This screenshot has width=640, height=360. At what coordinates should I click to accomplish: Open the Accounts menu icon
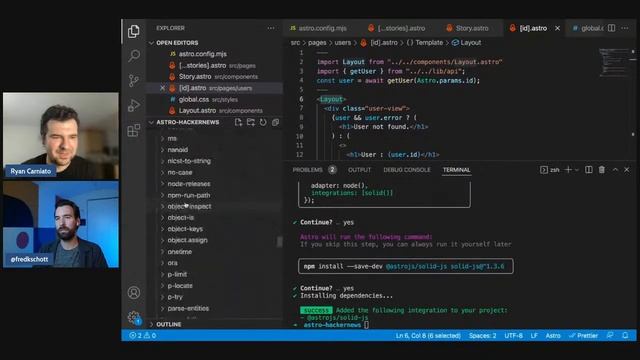coord(134,293)
